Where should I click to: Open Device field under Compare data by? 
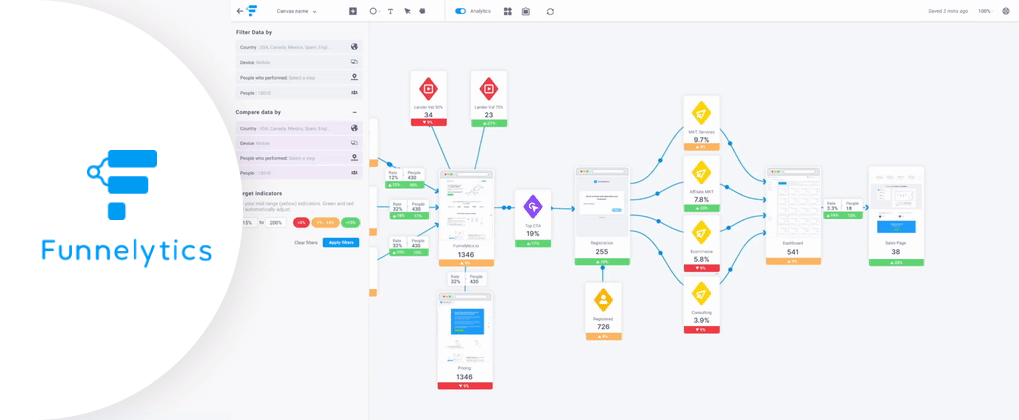point(299,143)
